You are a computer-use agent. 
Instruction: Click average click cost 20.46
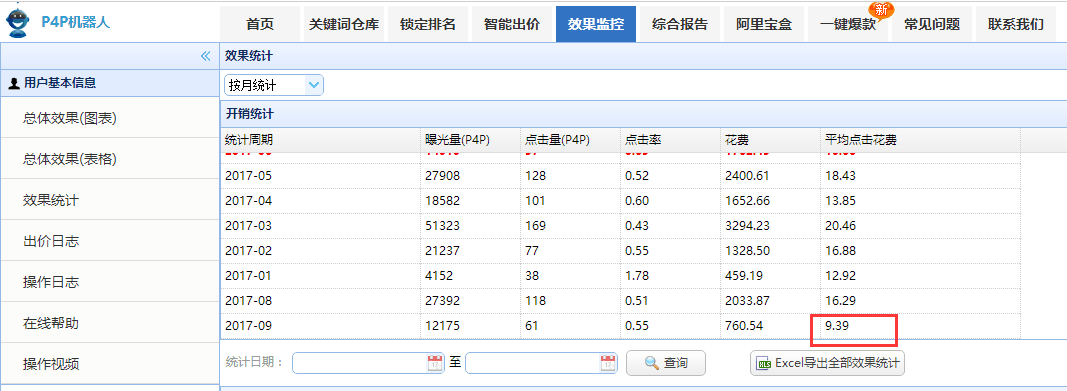tap(840, 226)
